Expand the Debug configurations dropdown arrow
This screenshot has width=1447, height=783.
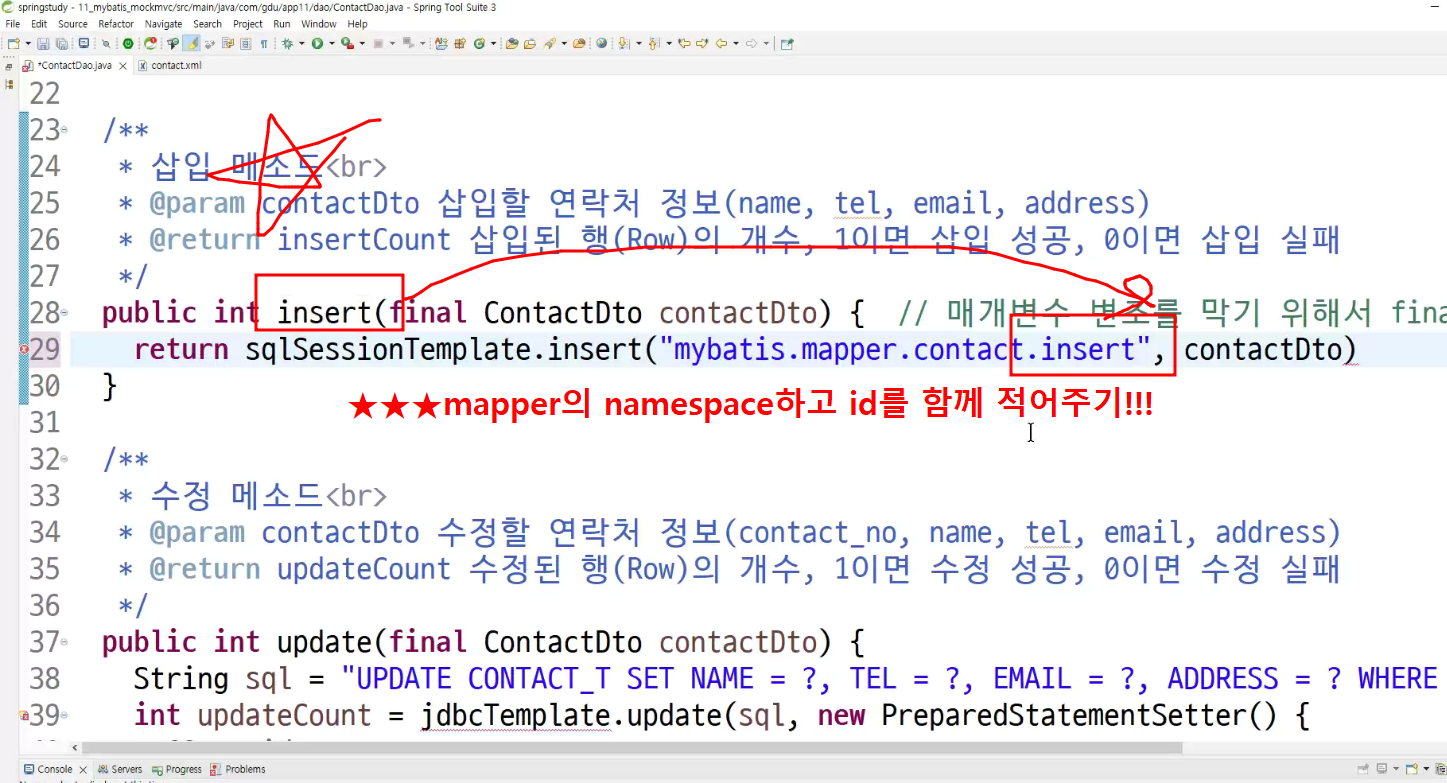[x=301, y=44]
